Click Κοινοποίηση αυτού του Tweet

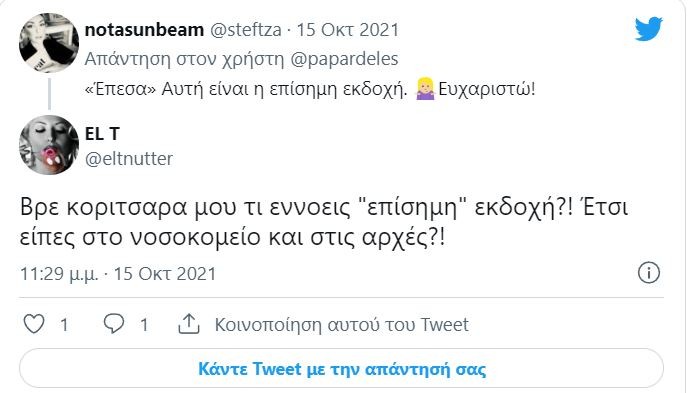[x=341, y=325]
